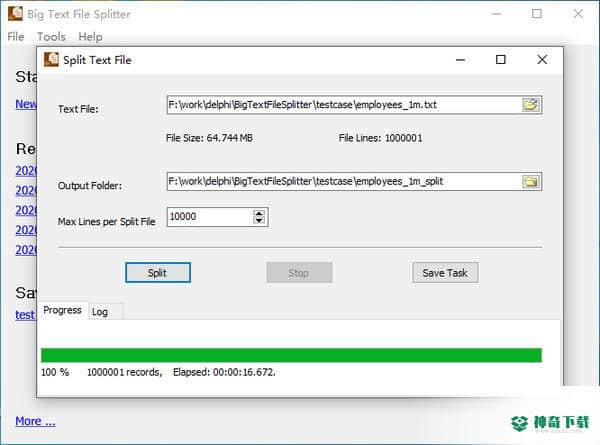Open the File menu
Screen dimensions: 600x445
(x=16, y=37)
